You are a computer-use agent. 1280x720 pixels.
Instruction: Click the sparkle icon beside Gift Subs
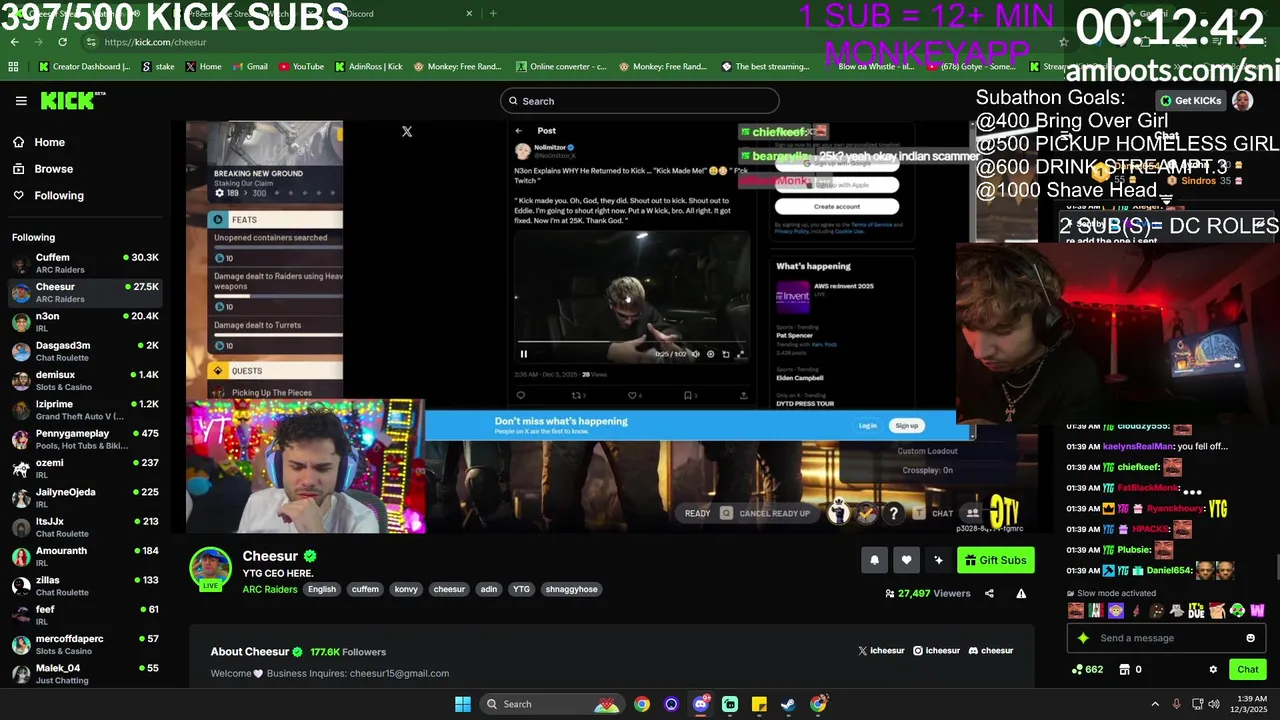tap(938, 560)
